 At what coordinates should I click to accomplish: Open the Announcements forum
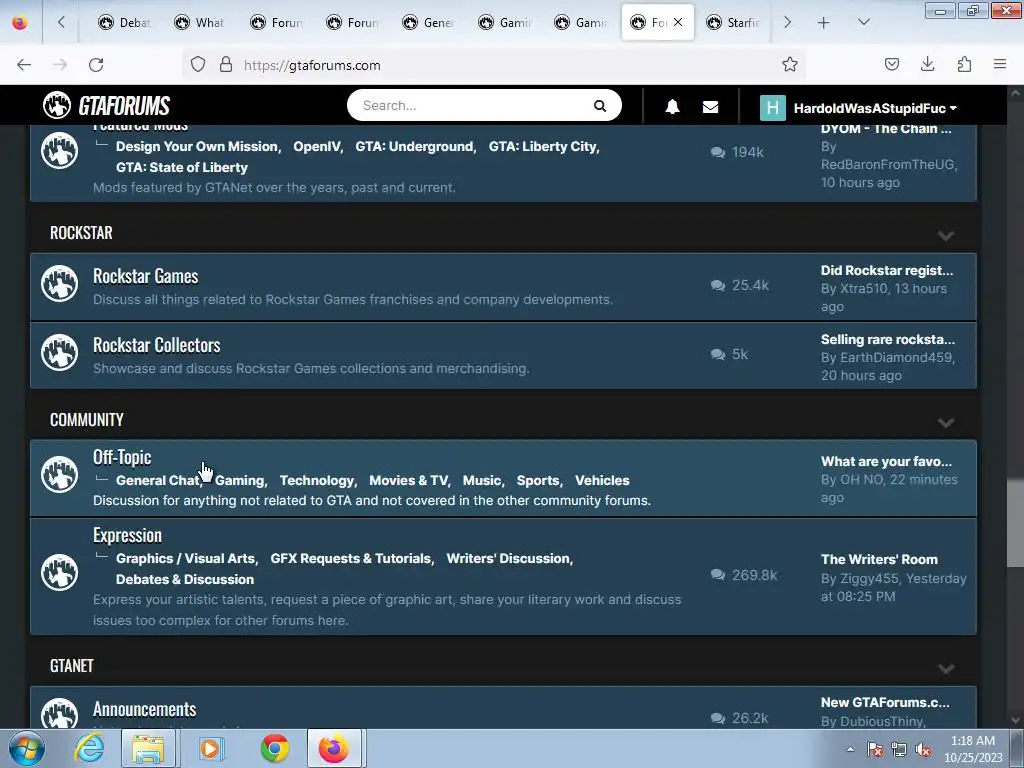pyautogui.click(x=144, y=709)
